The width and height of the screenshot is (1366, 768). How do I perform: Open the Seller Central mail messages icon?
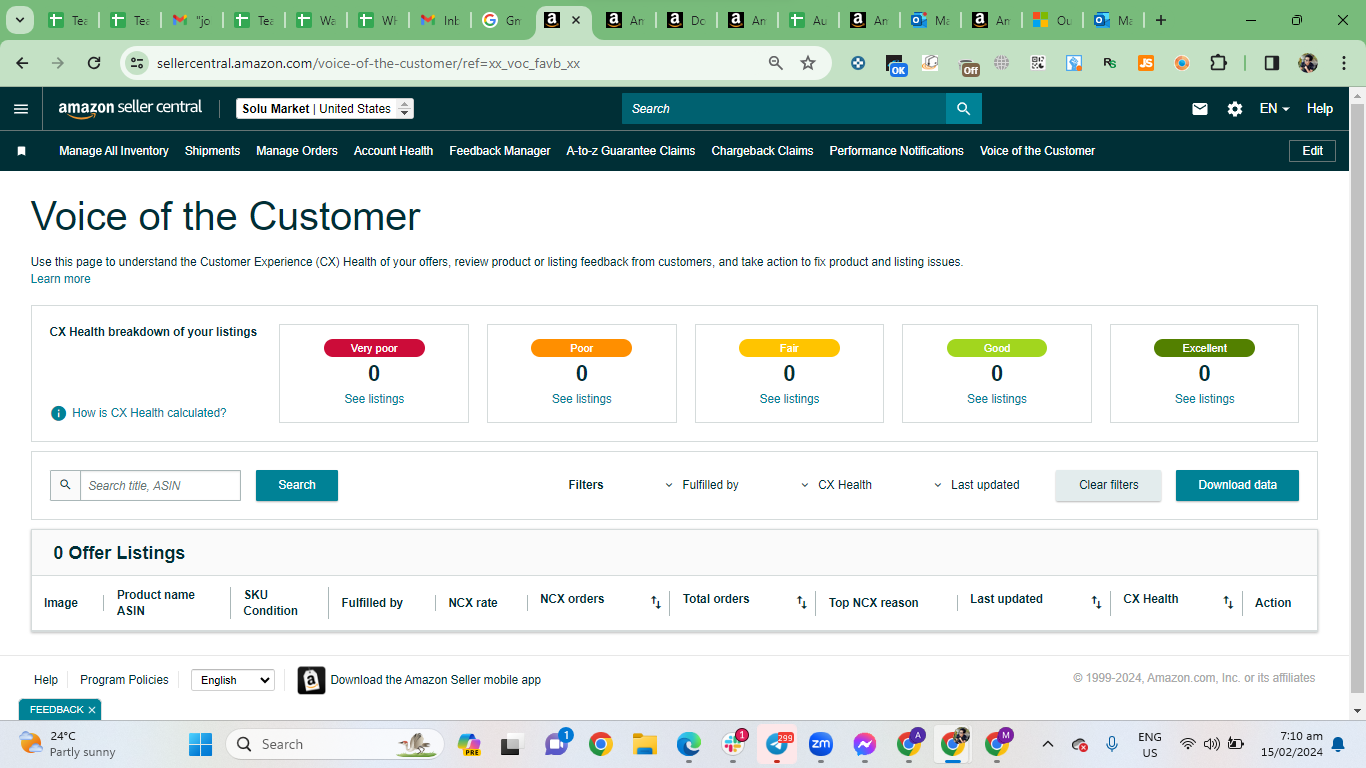1200,109
